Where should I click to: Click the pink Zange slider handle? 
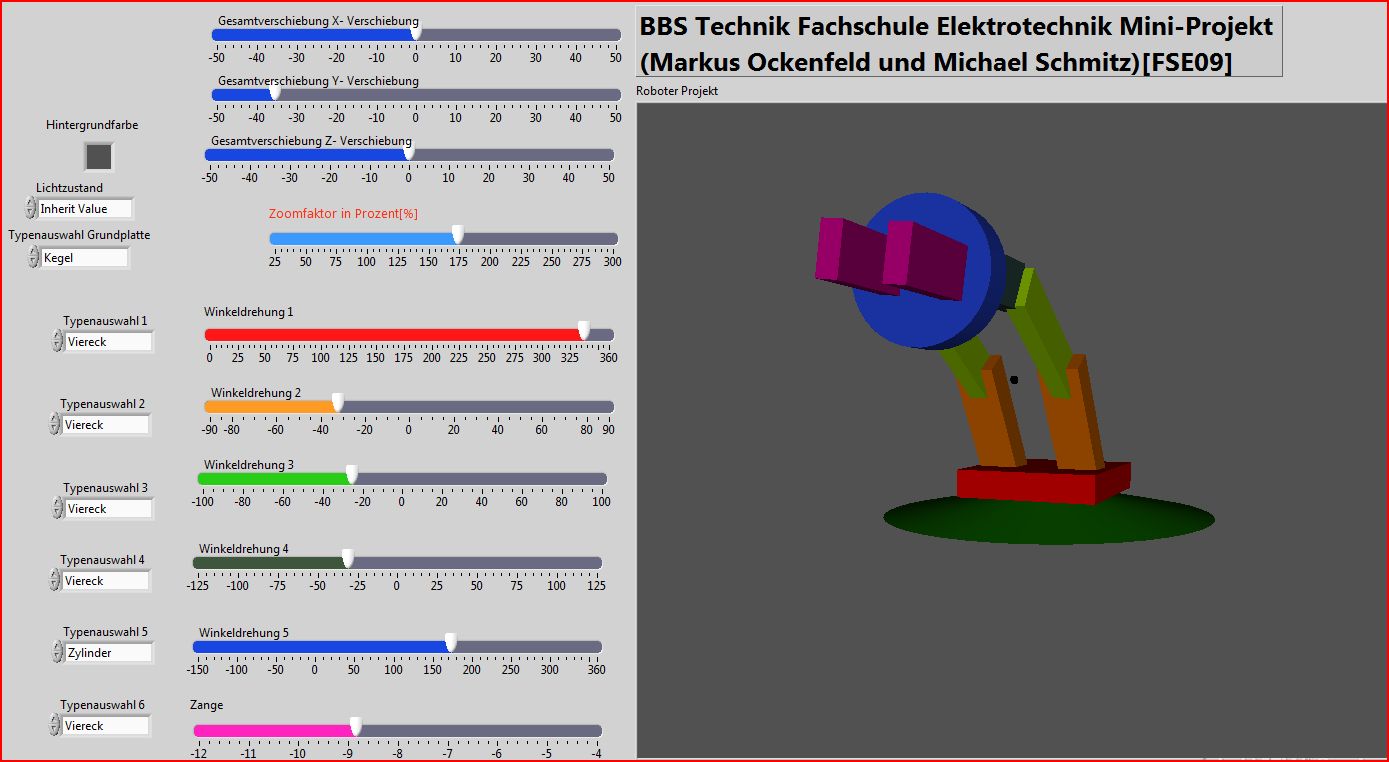tap(356, 726)
